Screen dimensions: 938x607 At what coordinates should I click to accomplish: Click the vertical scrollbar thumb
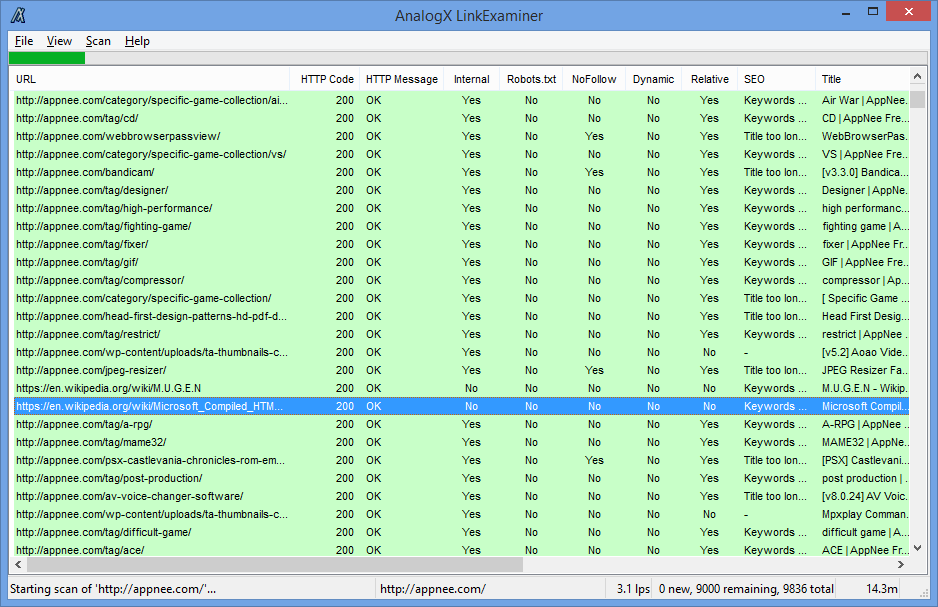point(918,99)
